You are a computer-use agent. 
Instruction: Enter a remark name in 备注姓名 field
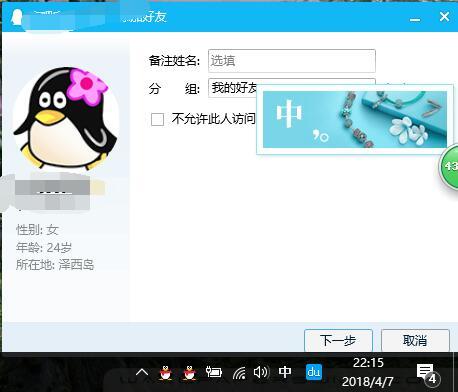pos(292,61)
